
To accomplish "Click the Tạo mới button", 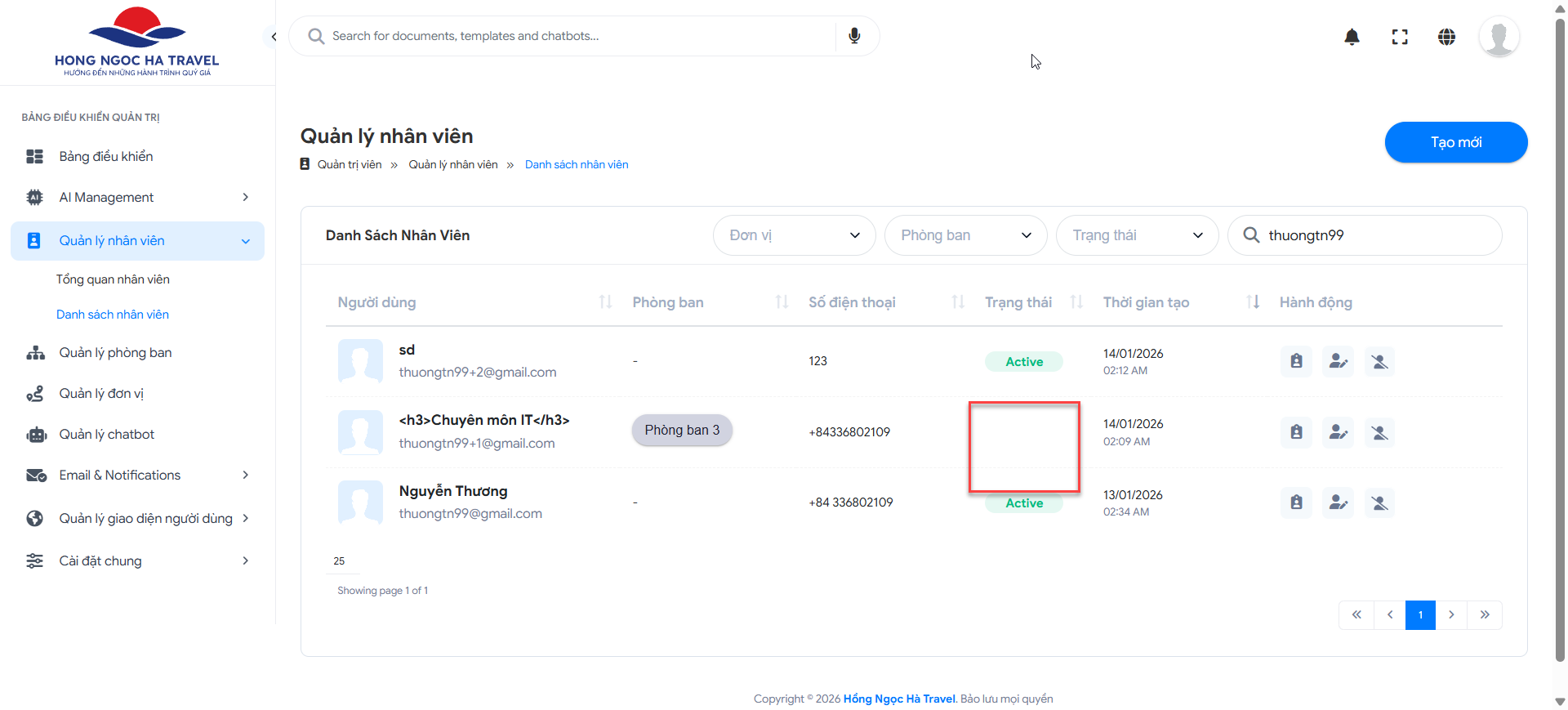I will pyautogui.click(x=1455, y=142).
